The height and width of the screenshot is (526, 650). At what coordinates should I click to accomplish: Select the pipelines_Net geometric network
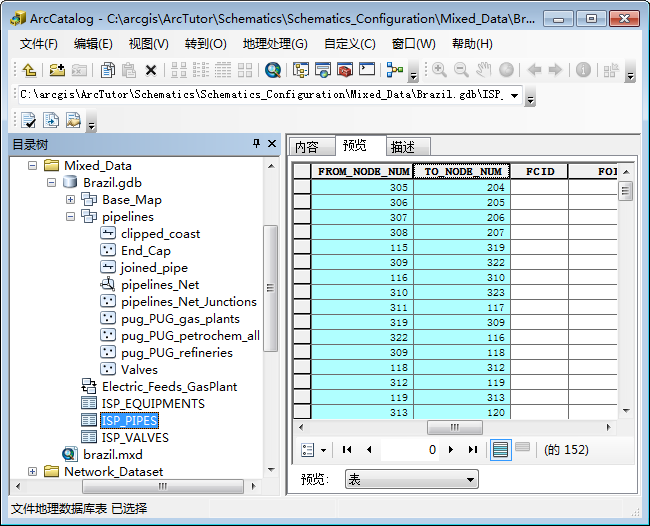point(160,285)
